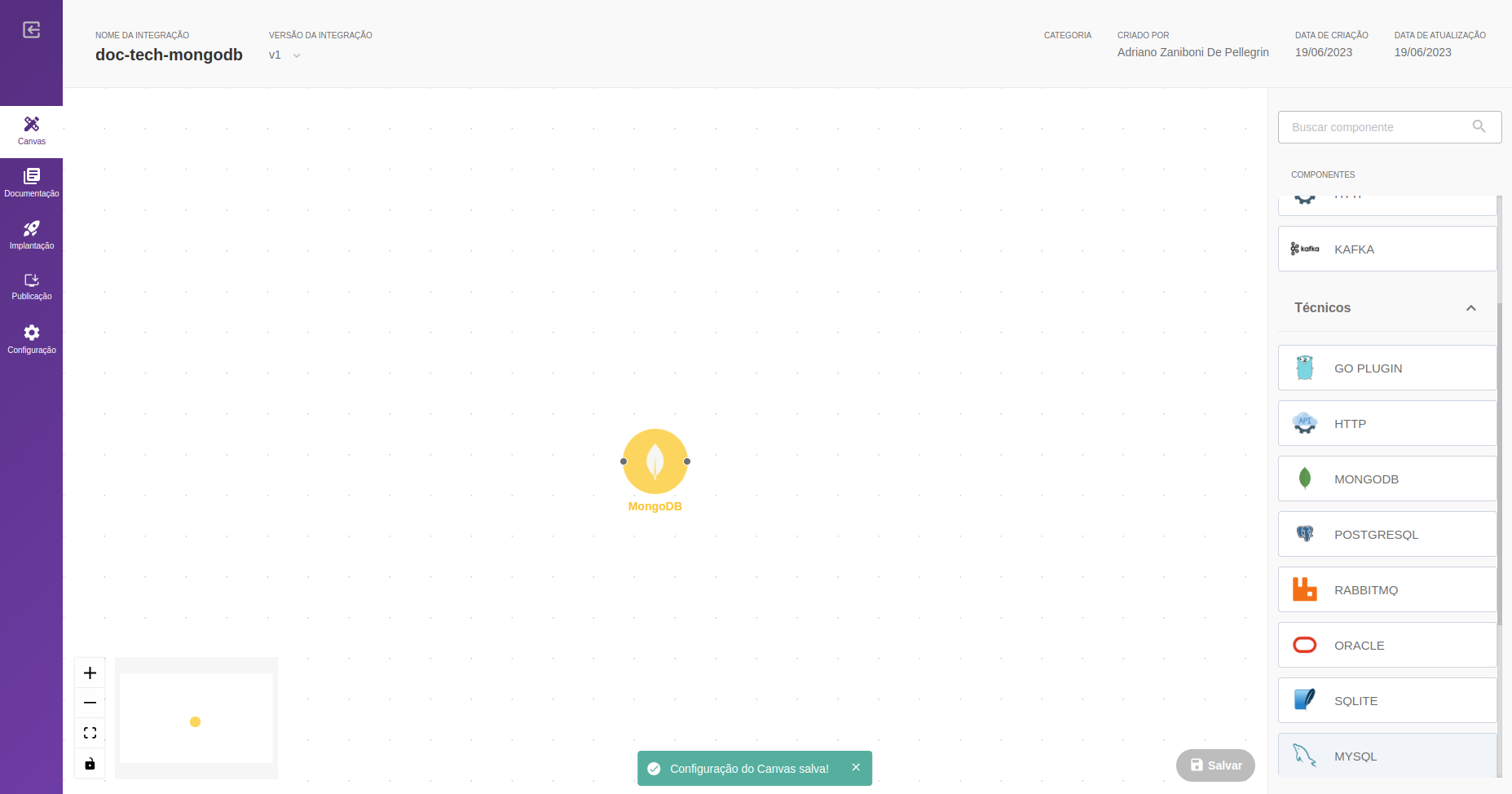Click the MongoDB label under canvas node
1512x794 pixels.
(x=655, y=506)
